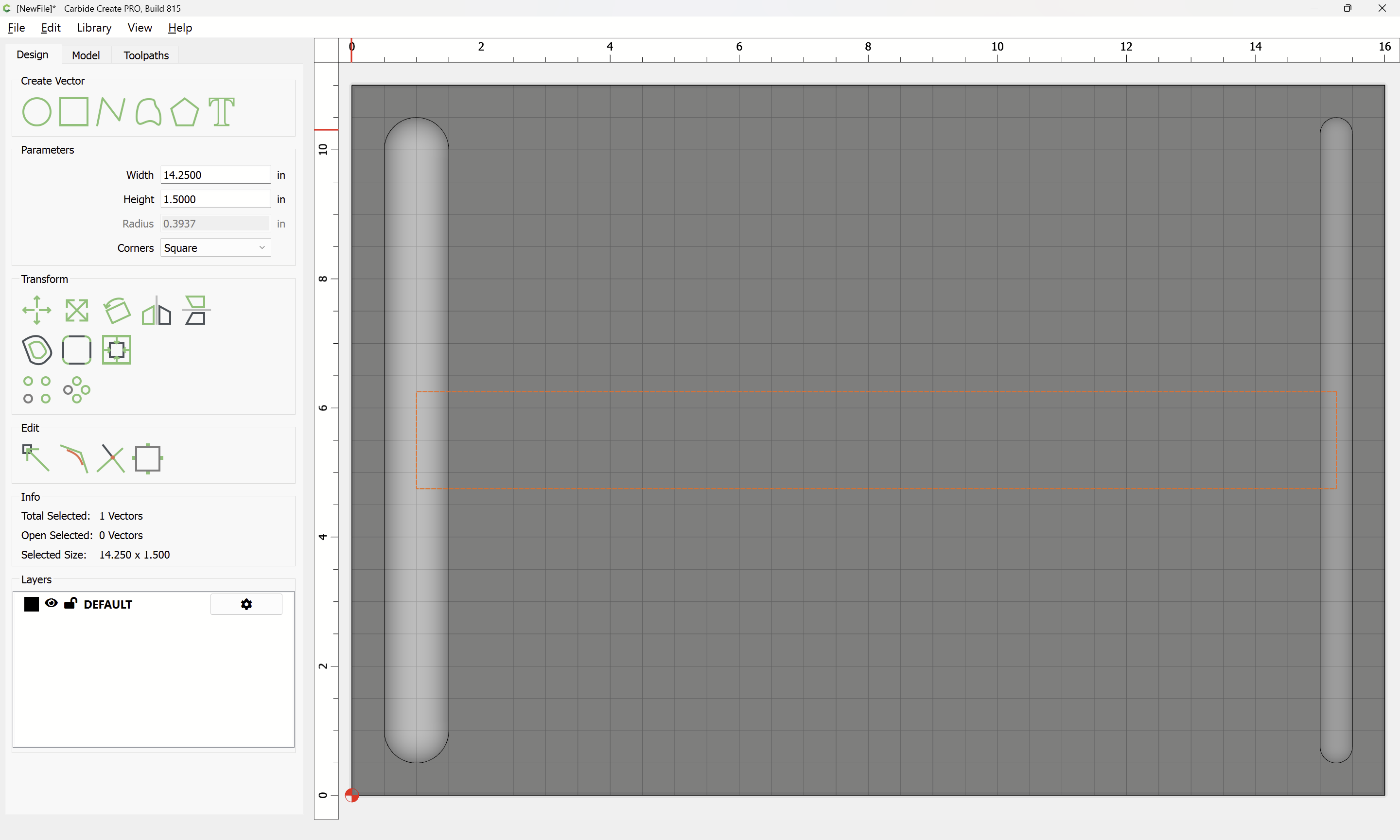Select the Mirror/Flip transform icon

point(156,310)
